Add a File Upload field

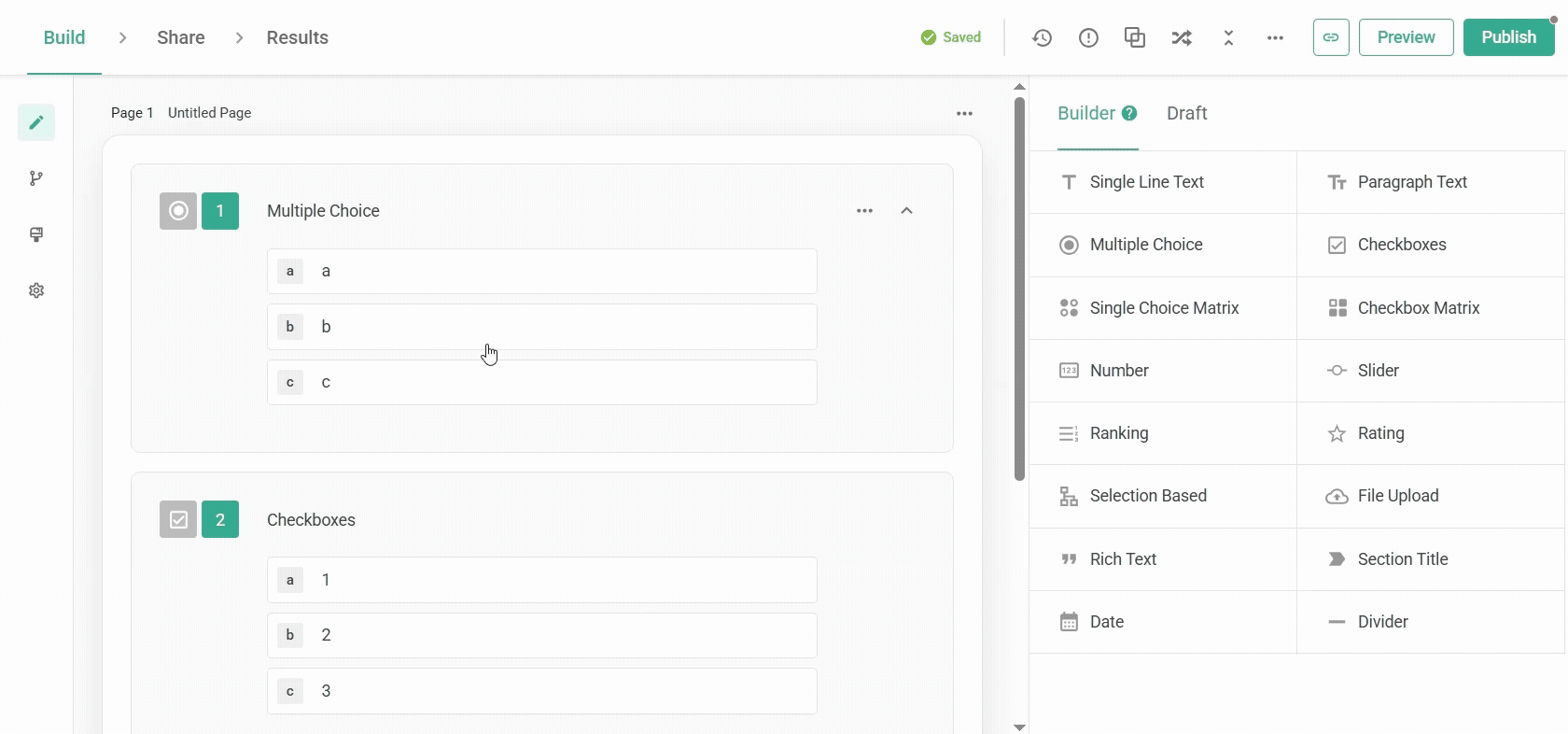coord(1431,496)
